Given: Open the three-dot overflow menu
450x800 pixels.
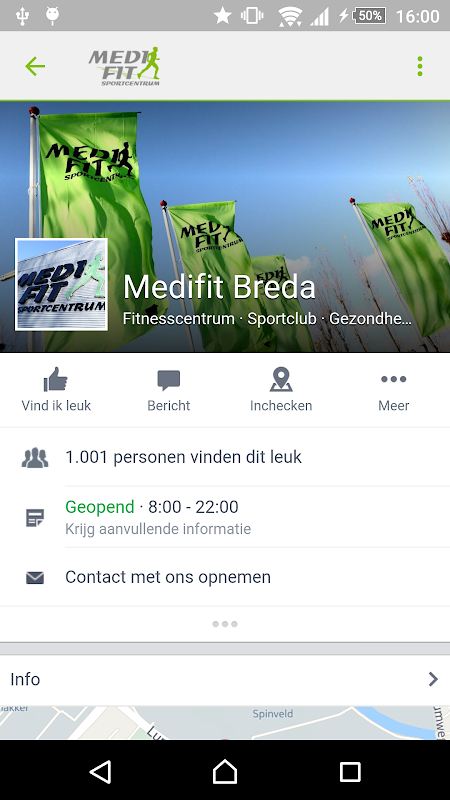Looking at the screenshot, I should 420,66.
